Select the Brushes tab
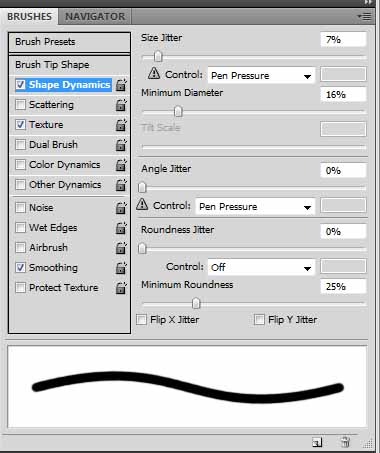The height and width of the screenshot is (453, 380). 29,16
